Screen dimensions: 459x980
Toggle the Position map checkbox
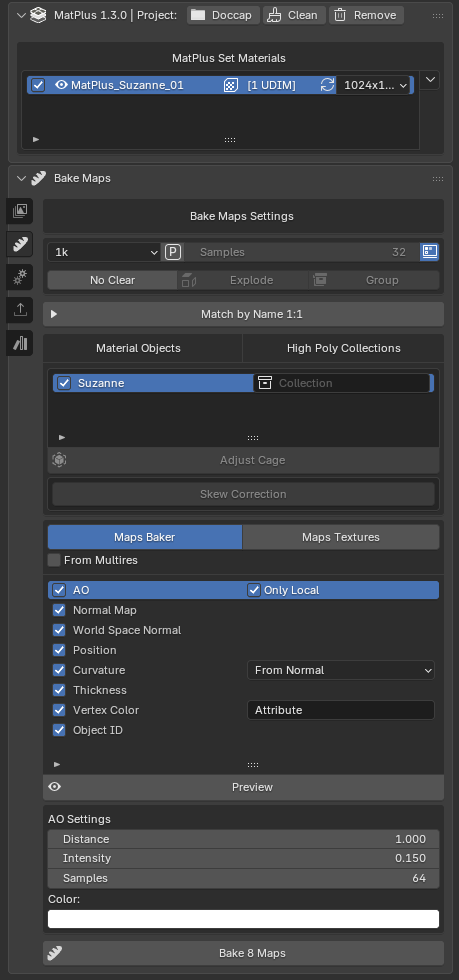(59, 650)
